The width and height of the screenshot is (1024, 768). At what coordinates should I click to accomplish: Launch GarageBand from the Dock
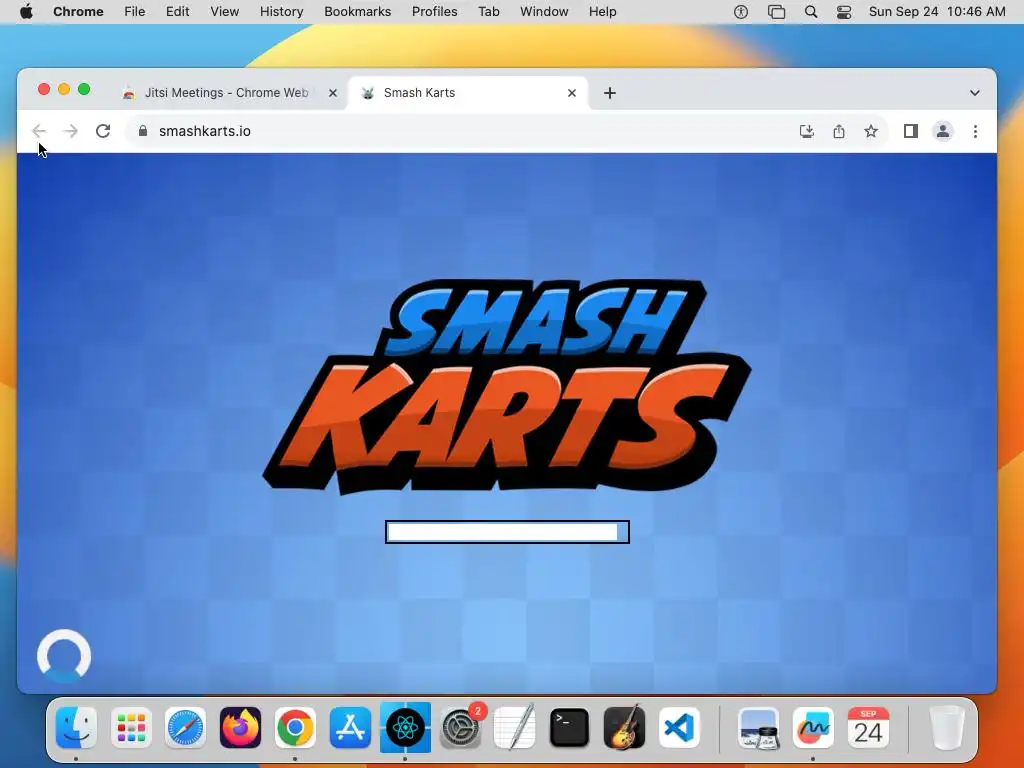[624, 728]
